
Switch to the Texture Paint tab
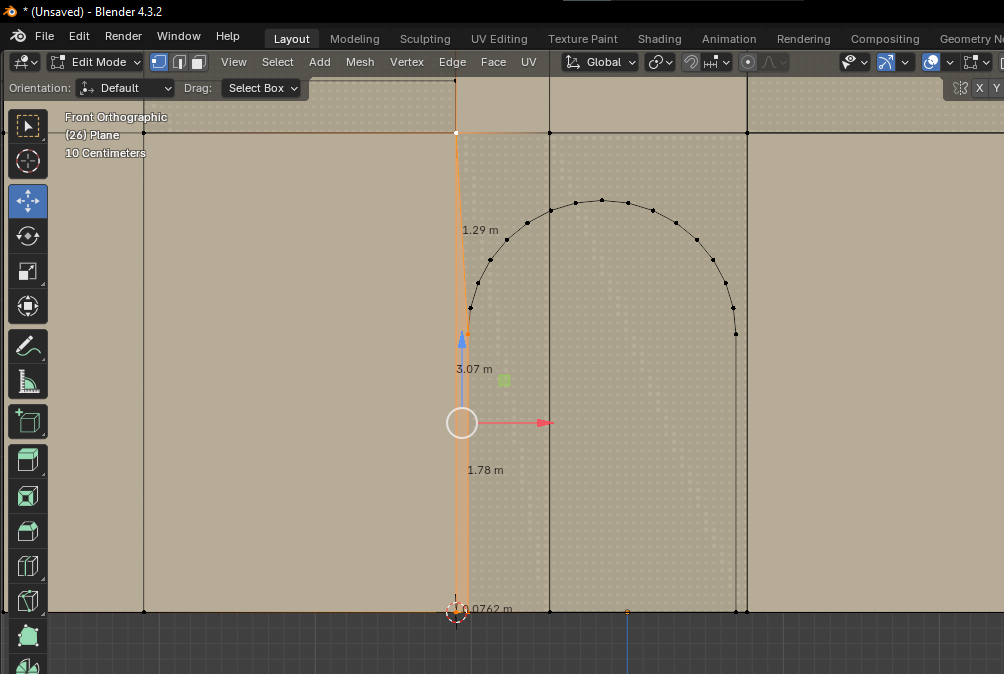tap(583, 39)
